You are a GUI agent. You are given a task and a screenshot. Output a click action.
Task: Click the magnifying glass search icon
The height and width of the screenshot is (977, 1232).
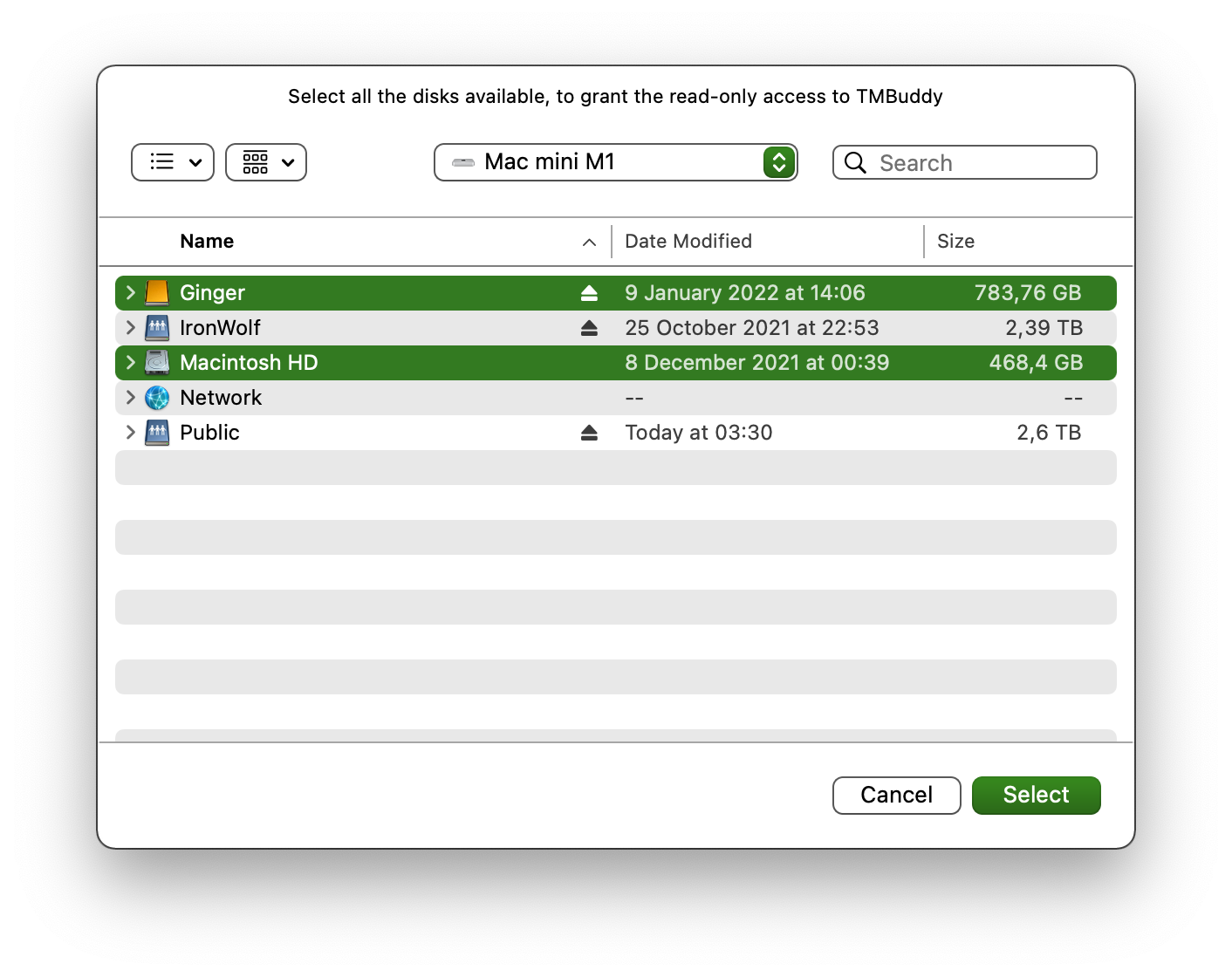tap(855, 163)
